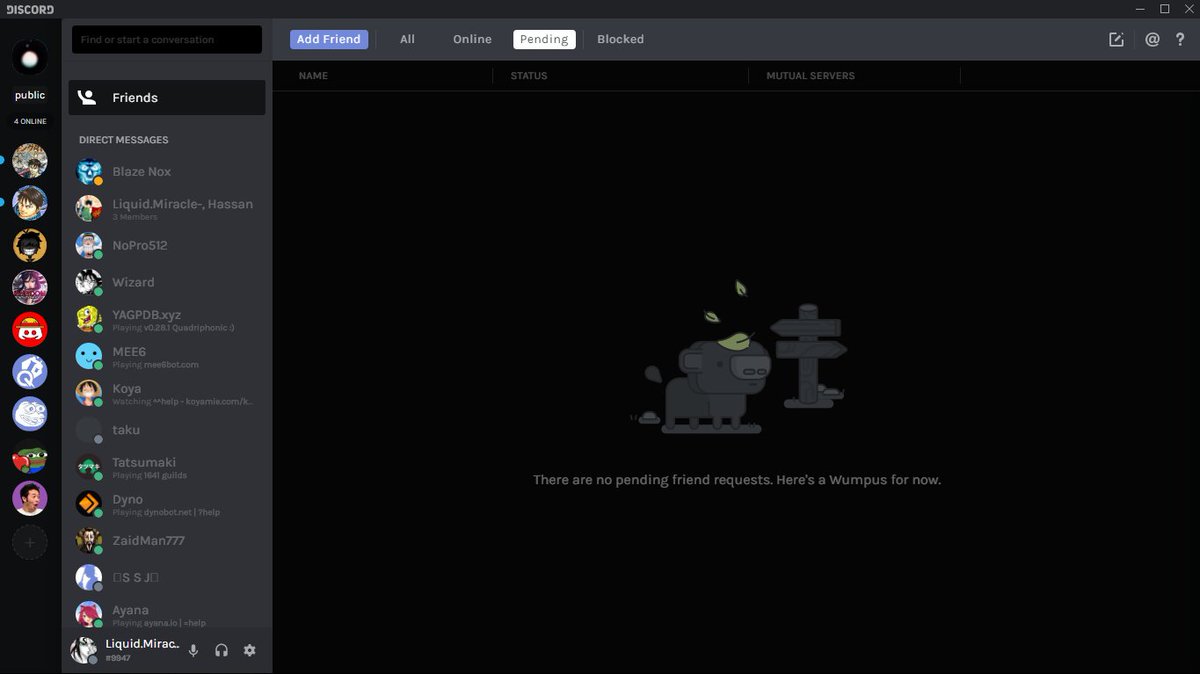Select the Pending tab
This screenshot has width=1200, height=674.
tap(544, 39)
